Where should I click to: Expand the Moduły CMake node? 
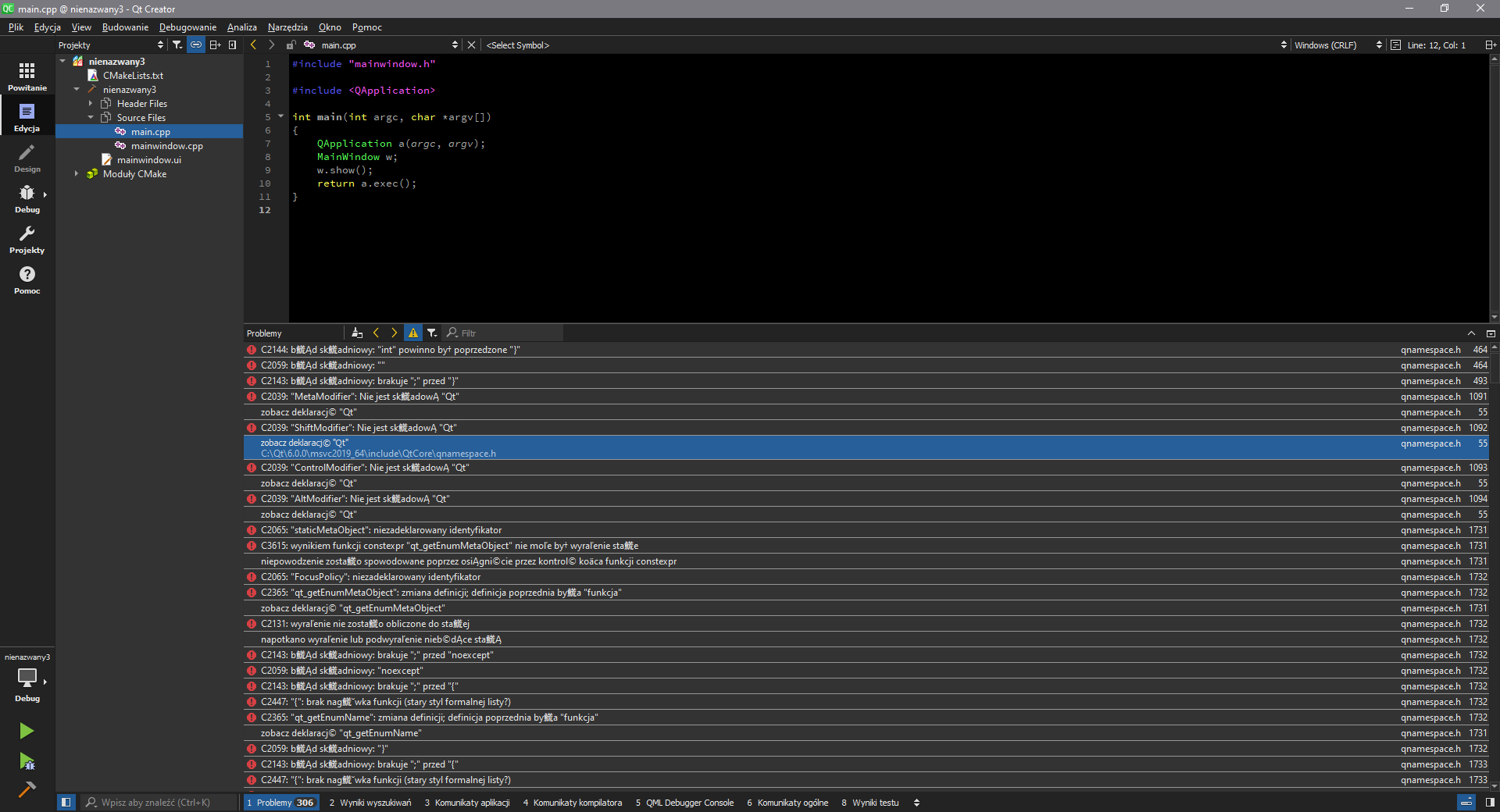[77, 174]
